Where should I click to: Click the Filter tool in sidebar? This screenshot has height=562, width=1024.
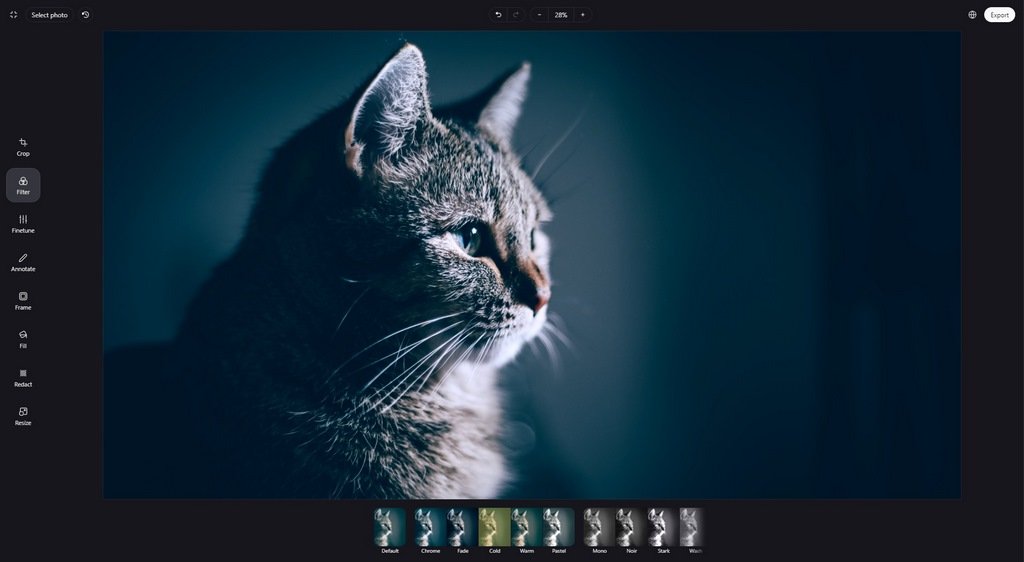[x=23, y=185]
